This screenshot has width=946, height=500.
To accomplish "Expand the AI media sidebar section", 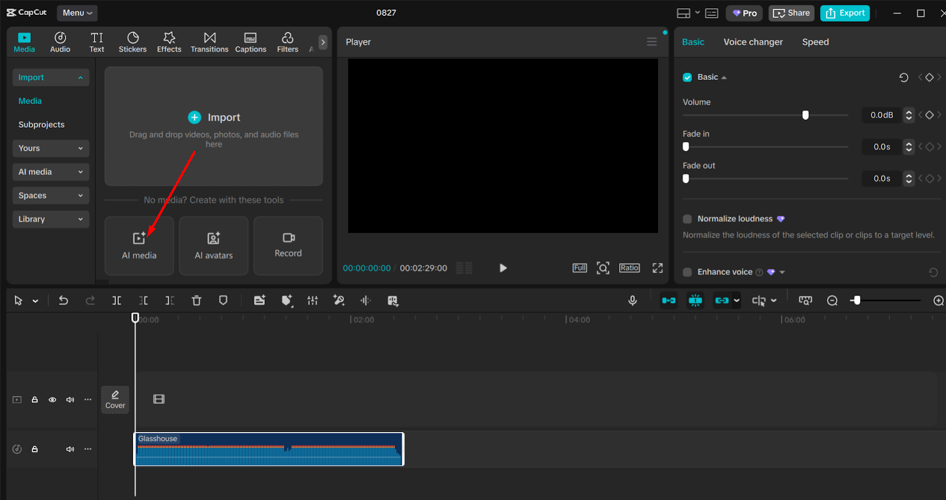I will tap(51, 172).
